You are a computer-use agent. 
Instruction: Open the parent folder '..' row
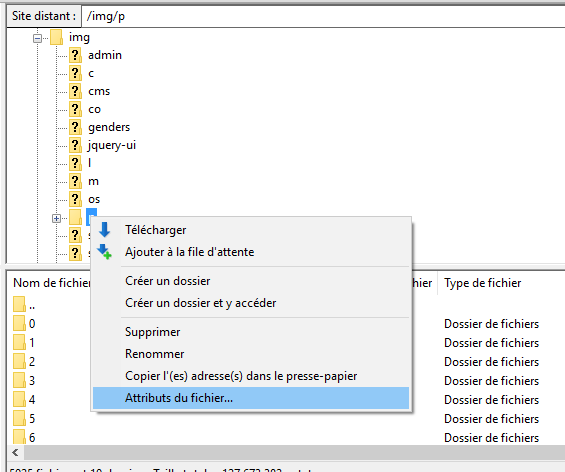(25, 304)
